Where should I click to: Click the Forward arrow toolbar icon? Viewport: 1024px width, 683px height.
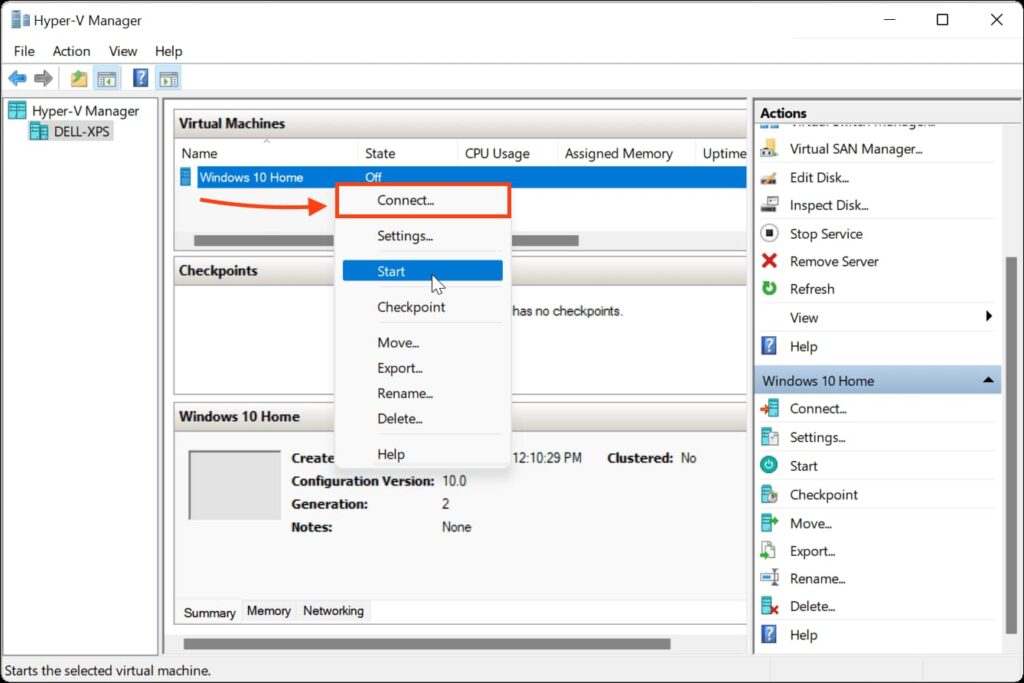point(43,79)
